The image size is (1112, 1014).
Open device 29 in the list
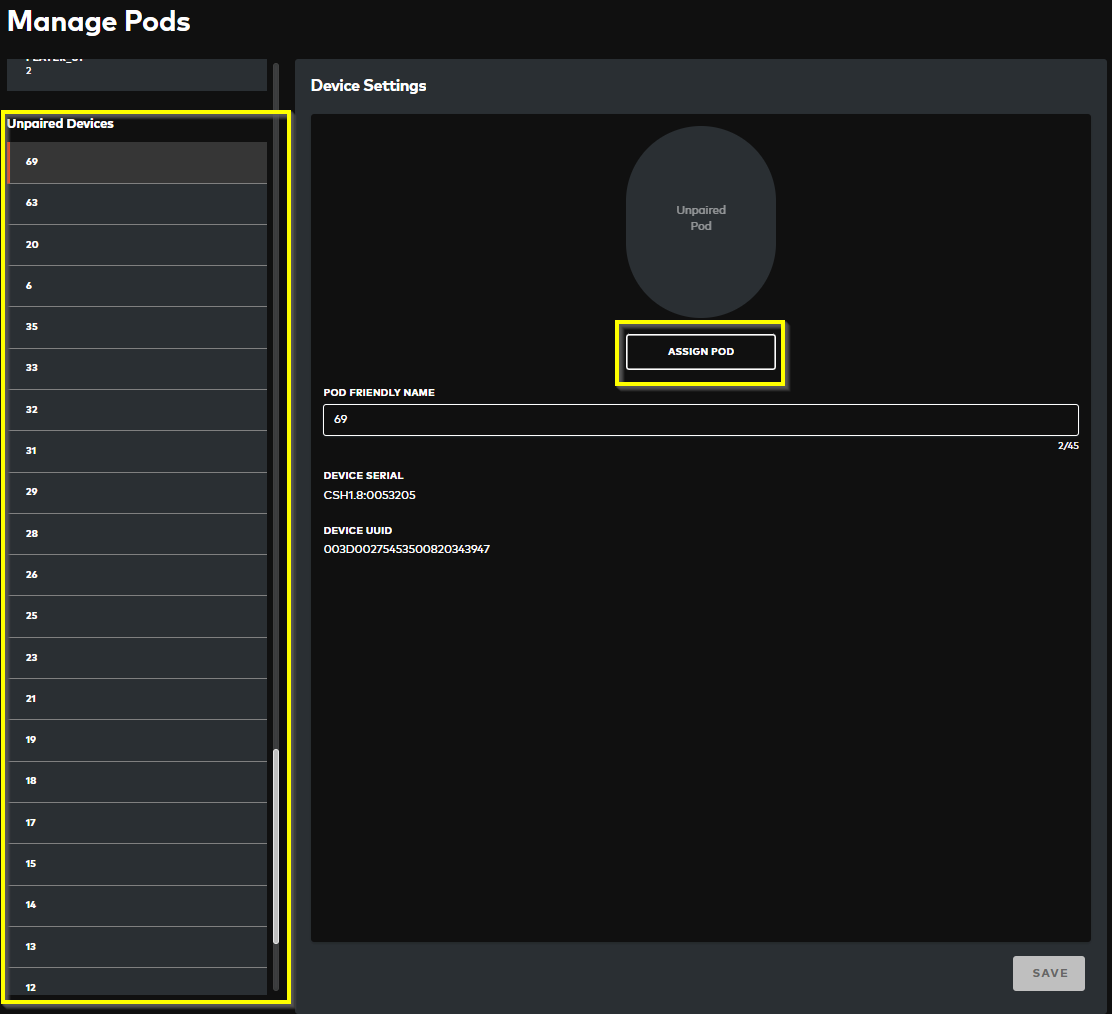click(x=137, y=492)
